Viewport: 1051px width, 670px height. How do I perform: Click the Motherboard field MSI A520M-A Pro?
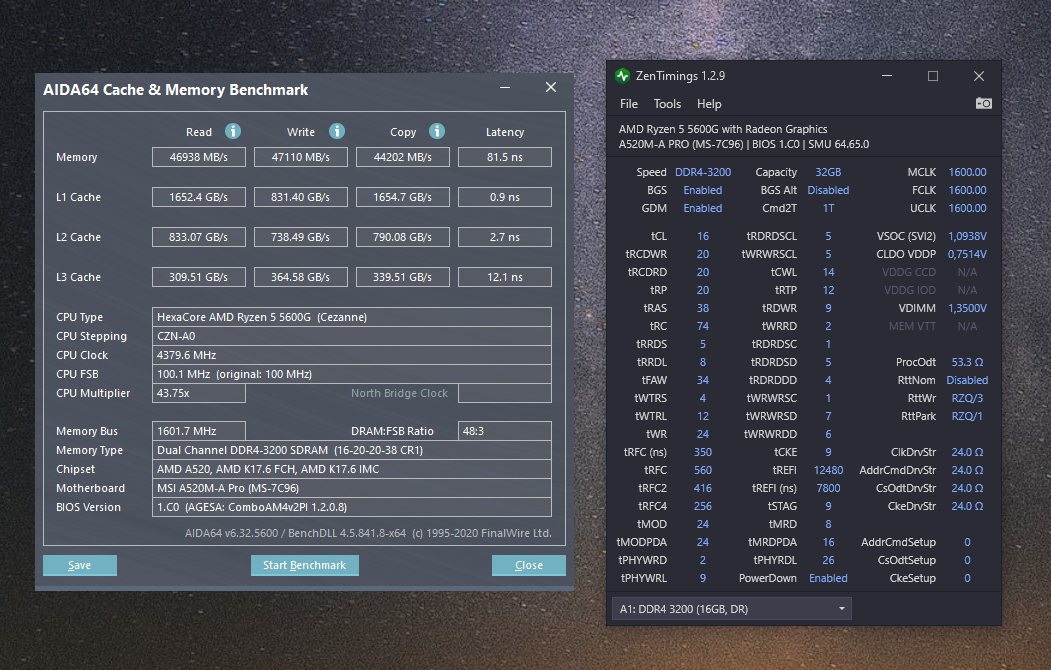click(352, 488)
